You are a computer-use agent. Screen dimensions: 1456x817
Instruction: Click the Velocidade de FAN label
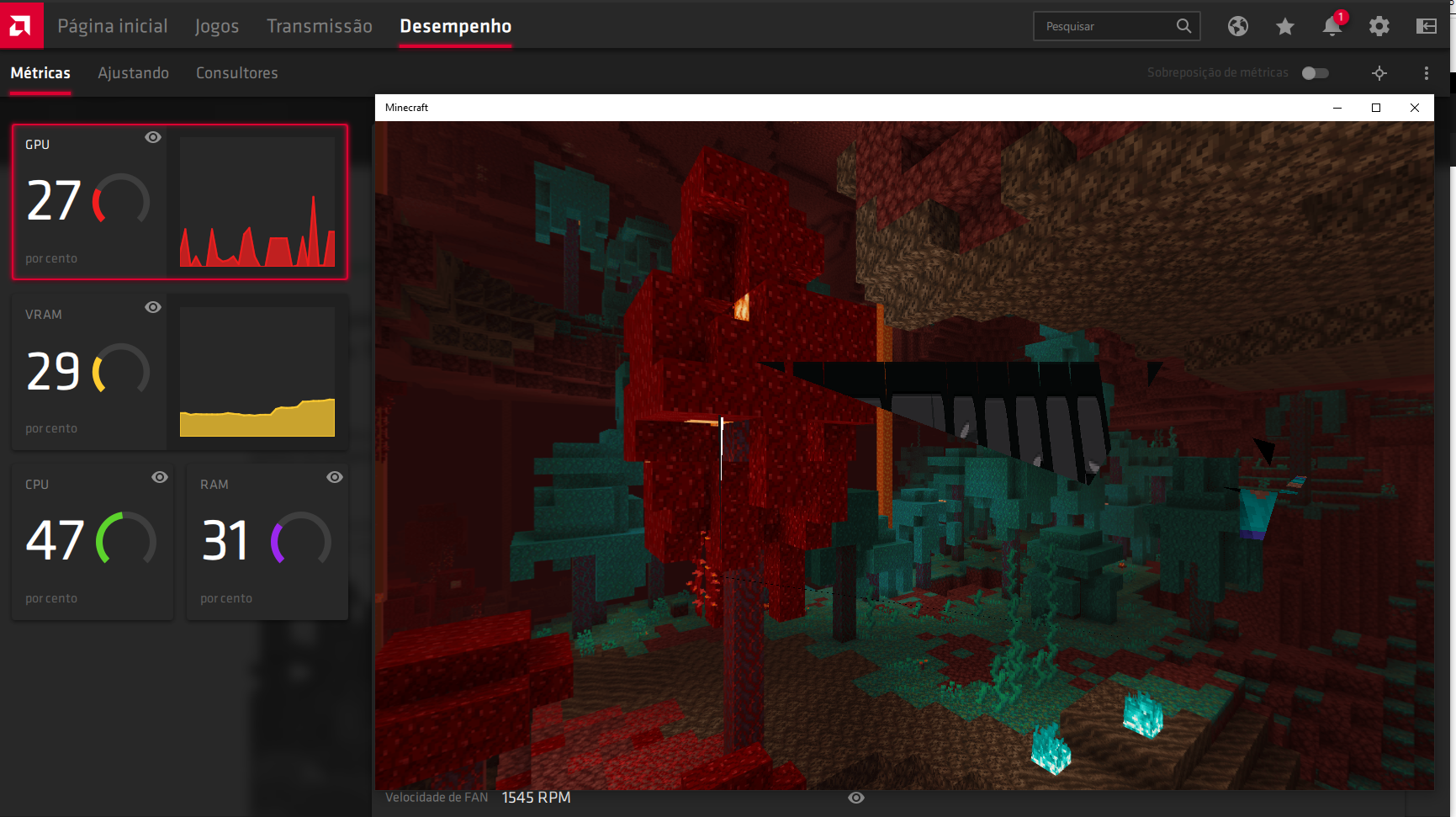pos(437,798)
